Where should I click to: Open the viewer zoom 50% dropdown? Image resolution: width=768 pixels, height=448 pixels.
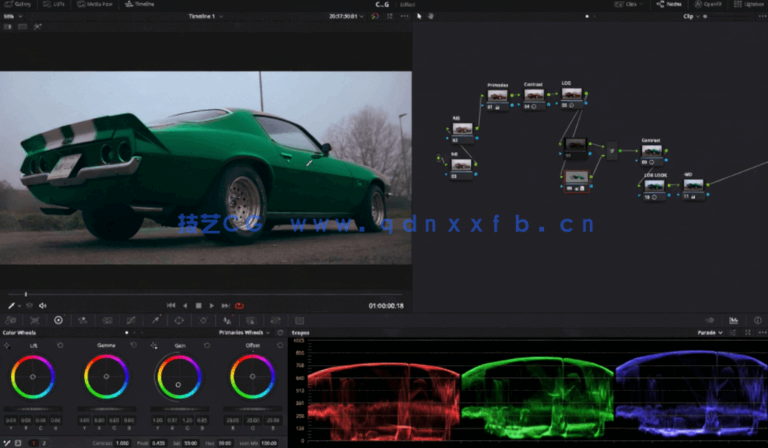click(x=13, y=16)
